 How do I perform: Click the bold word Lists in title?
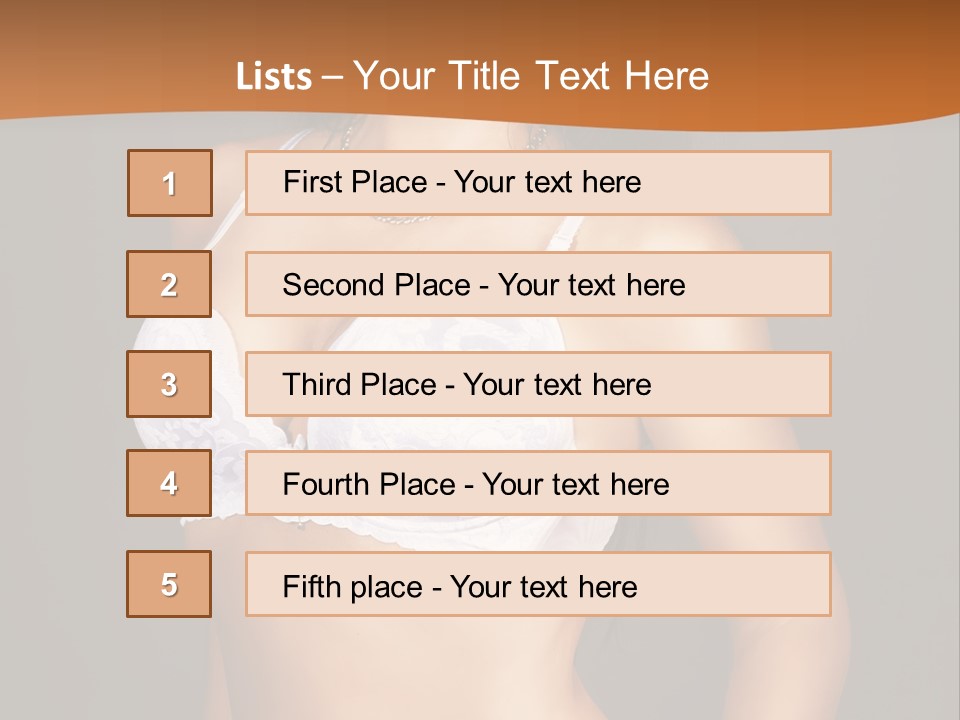coord(274,76)
